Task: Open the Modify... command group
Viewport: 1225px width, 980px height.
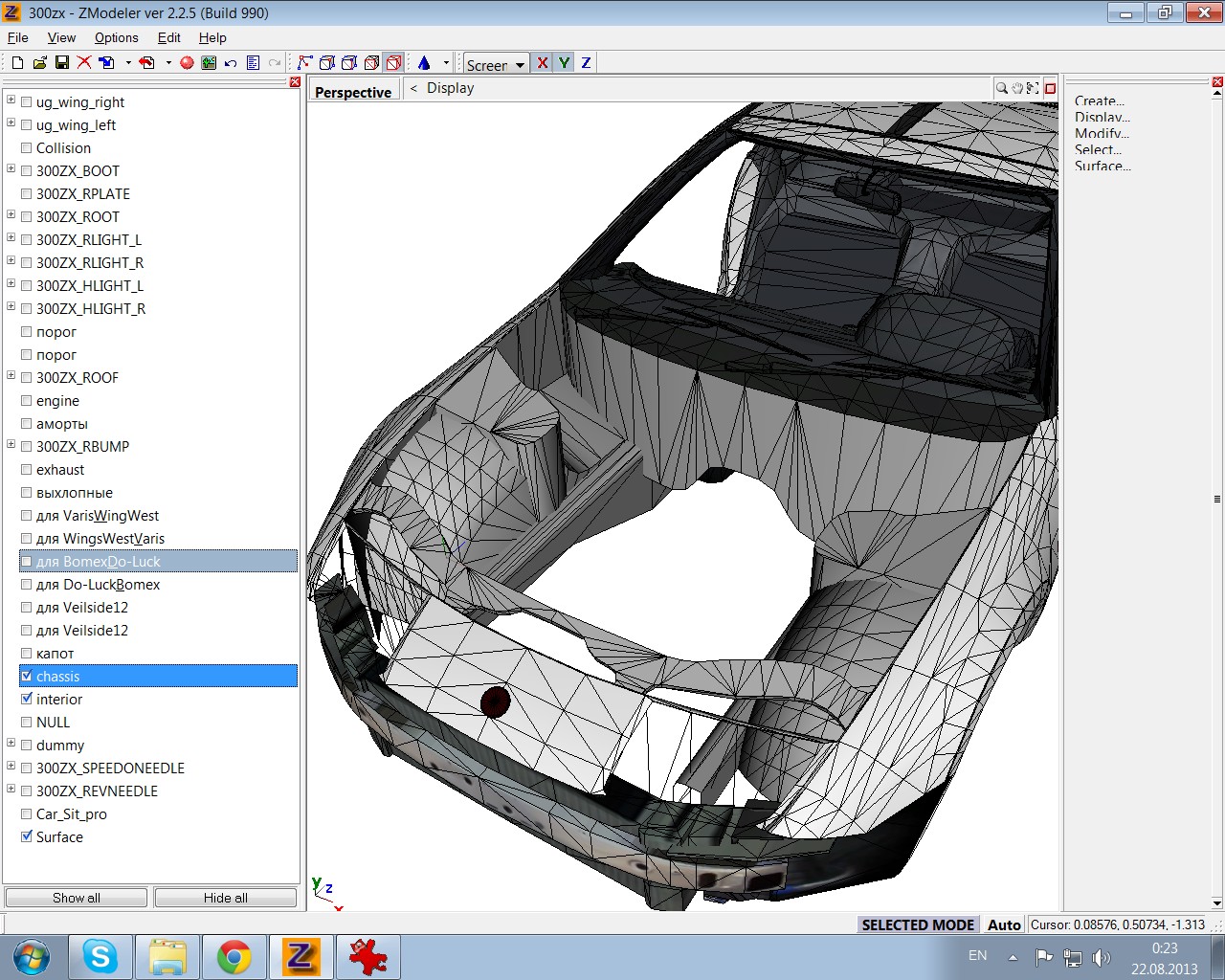Action: tap(1102, 133)
